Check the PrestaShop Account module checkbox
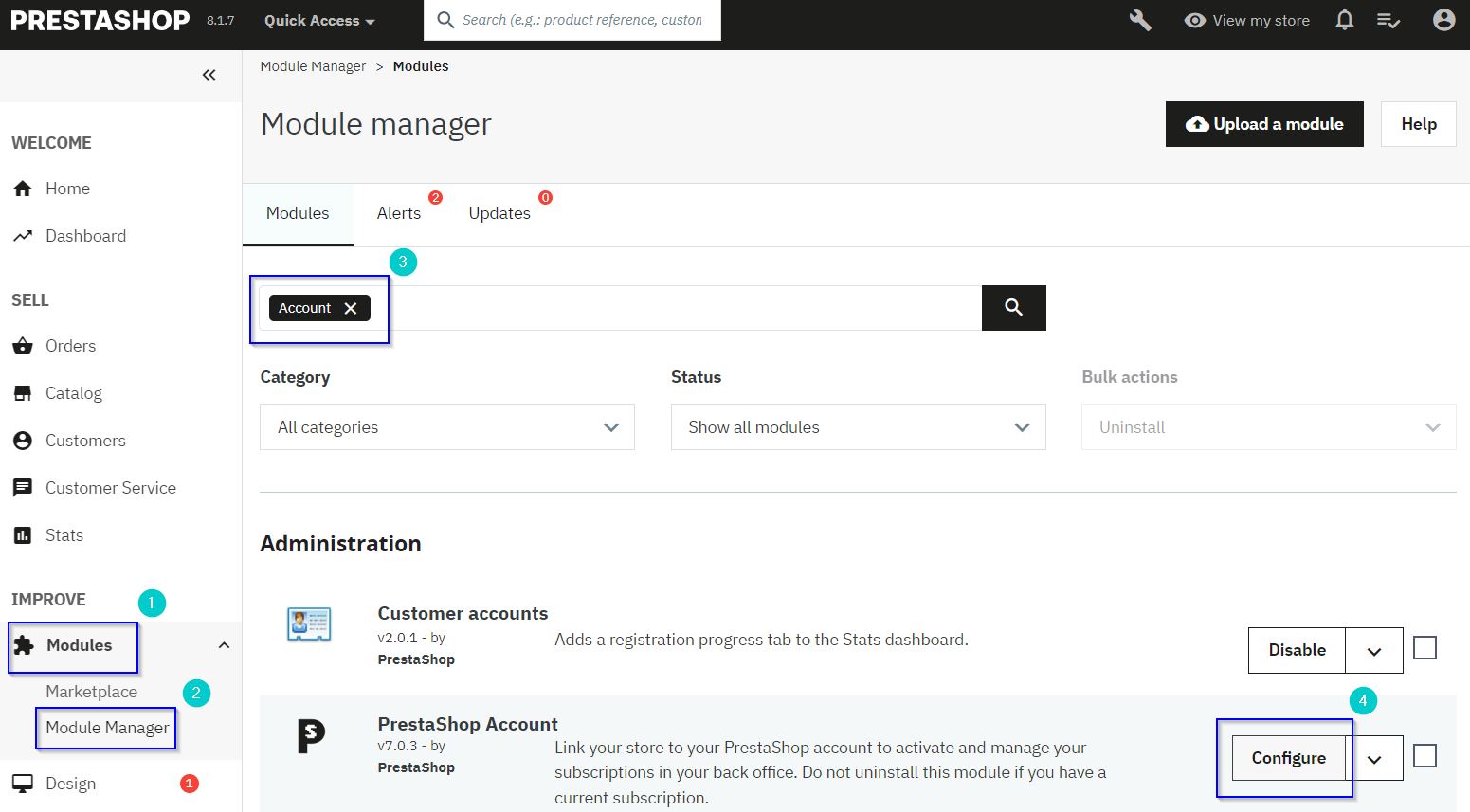This screenshot has height=812, width=1470. [1425, 756]
